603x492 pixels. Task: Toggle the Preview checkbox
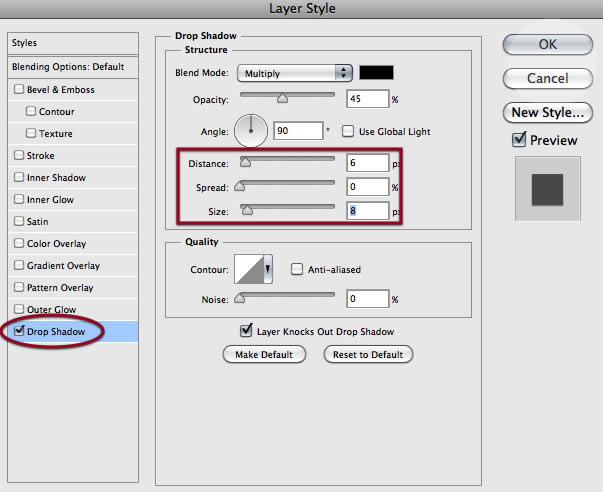click(519, 139)
